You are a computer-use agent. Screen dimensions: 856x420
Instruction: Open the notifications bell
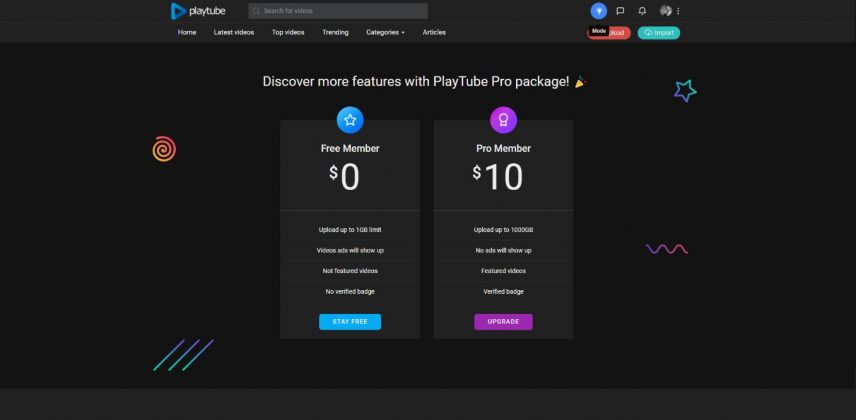tap(642, 11)
